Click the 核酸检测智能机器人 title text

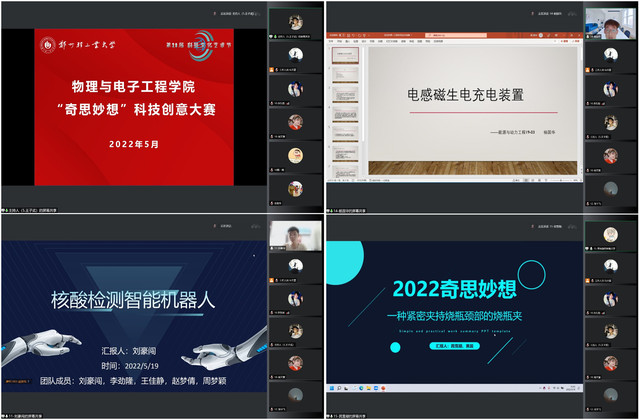[x=134, y=298]
